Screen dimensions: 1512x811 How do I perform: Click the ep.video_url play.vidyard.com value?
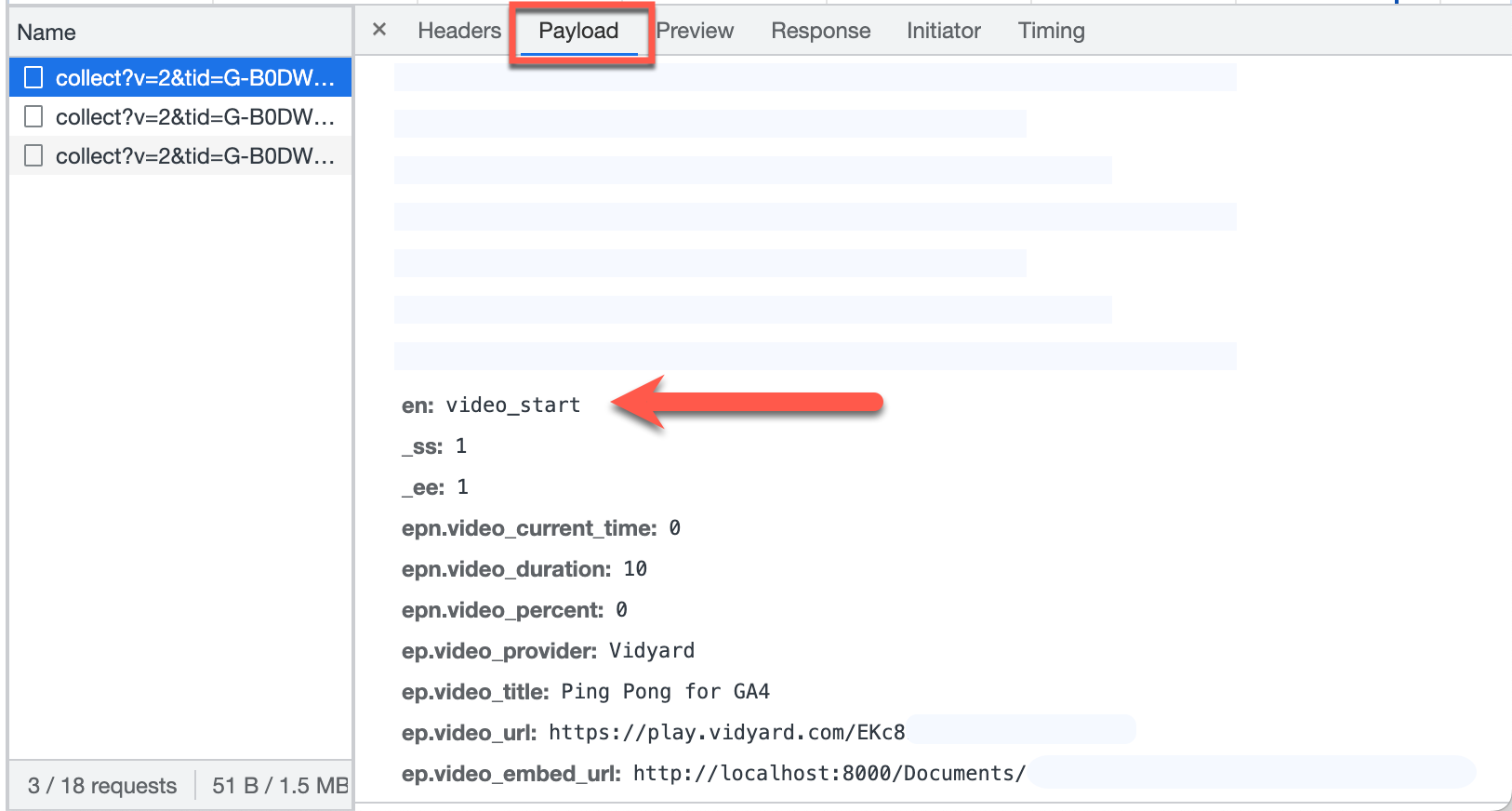tap(727, 732)
